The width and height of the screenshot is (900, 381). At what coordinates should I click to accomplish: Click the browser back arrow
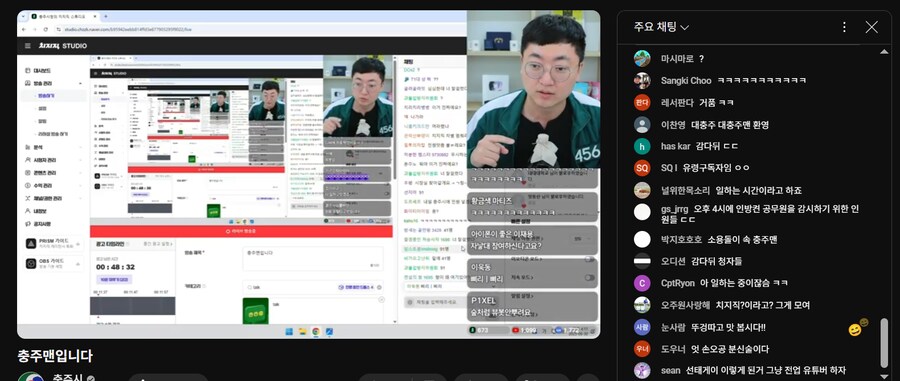24,29
